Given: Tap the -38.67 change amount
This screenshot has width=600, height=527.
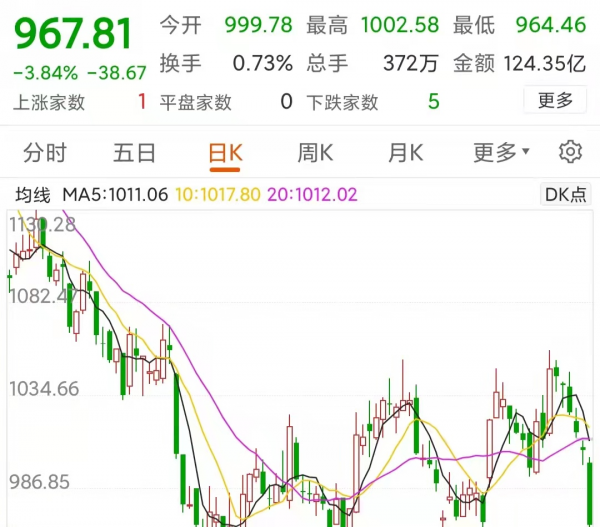Looking at the screenshot, I should 117,73.
